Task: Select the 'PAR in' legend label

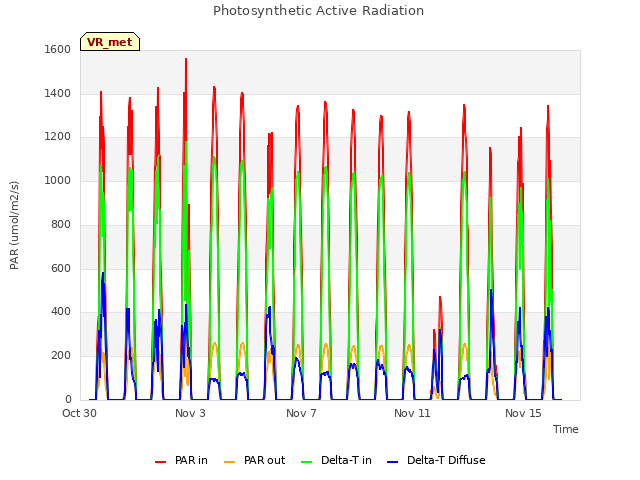Action: click(191, 460)
